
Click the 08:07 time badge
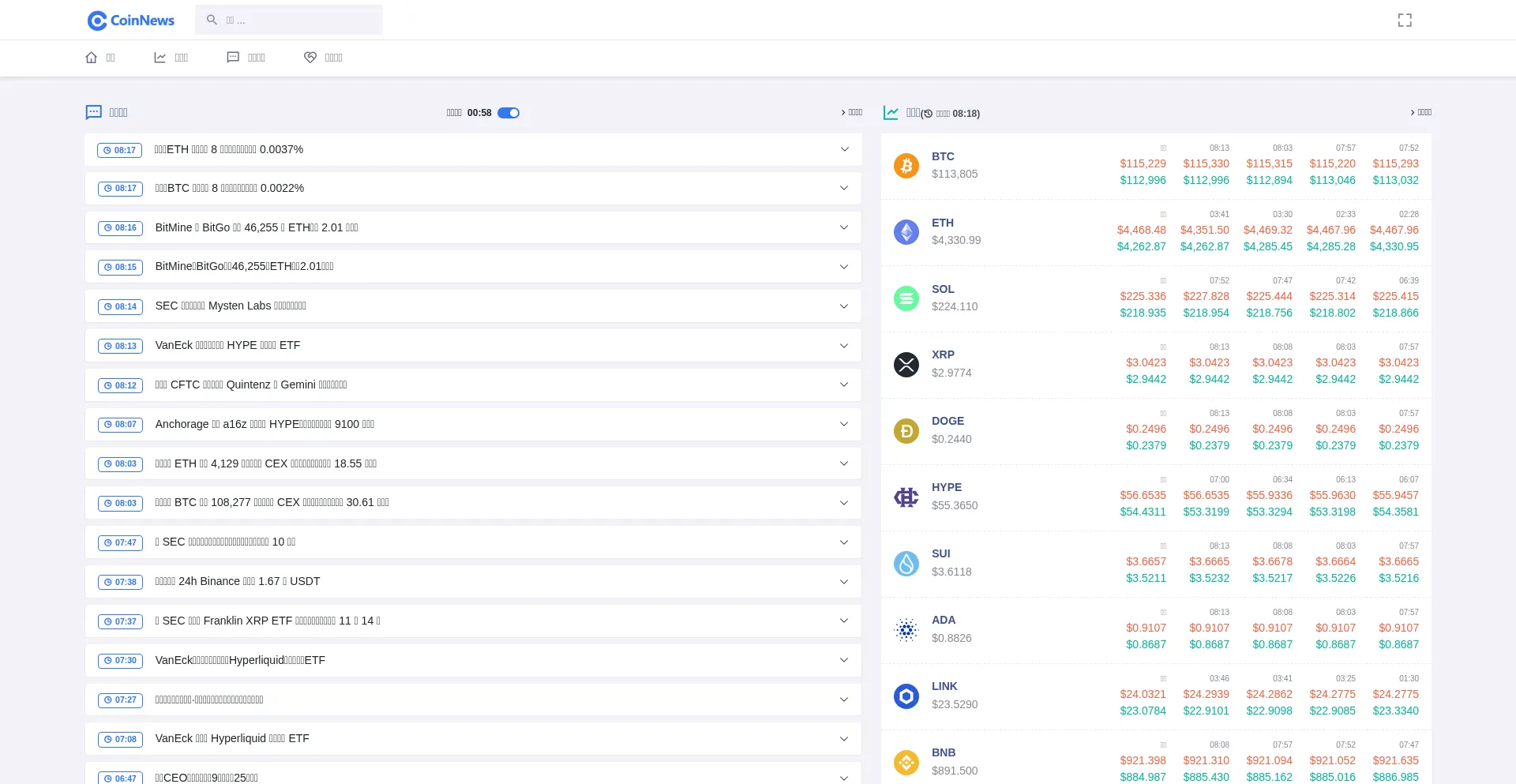click(120, 424)
